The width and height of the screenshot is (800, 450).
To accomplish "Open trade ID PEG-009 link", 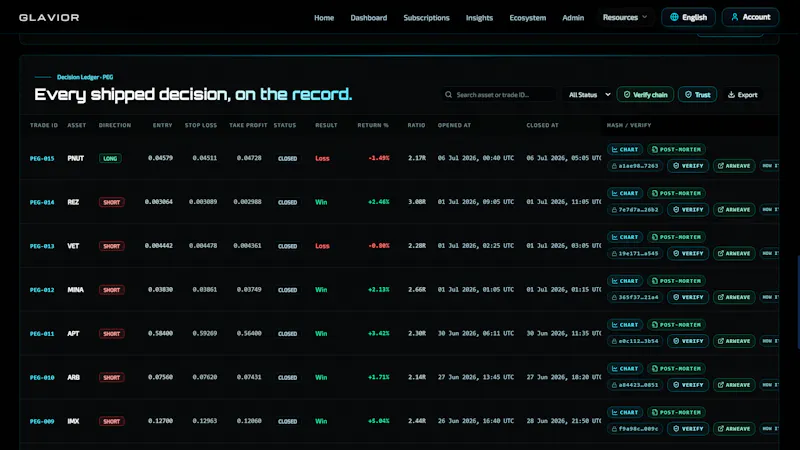I will tap(42, 422).
